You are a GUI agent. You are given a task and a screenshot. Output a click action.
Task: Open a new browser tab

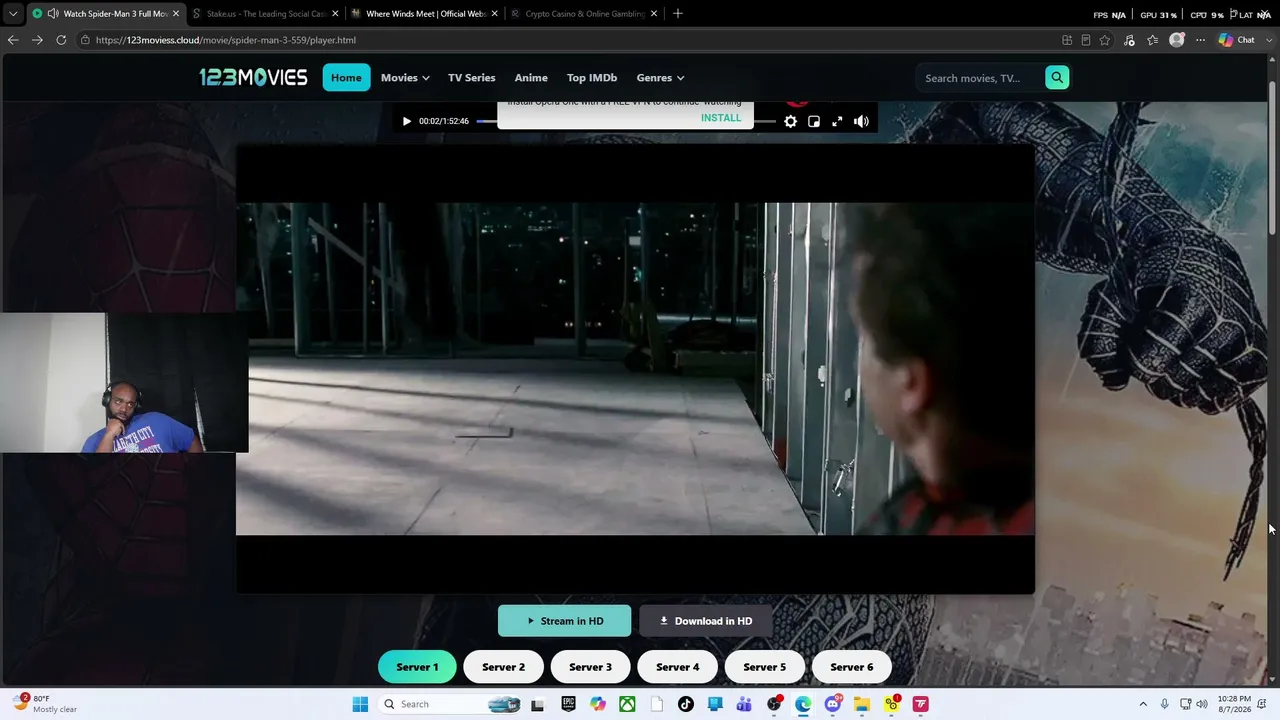click(x=678, y=14)
